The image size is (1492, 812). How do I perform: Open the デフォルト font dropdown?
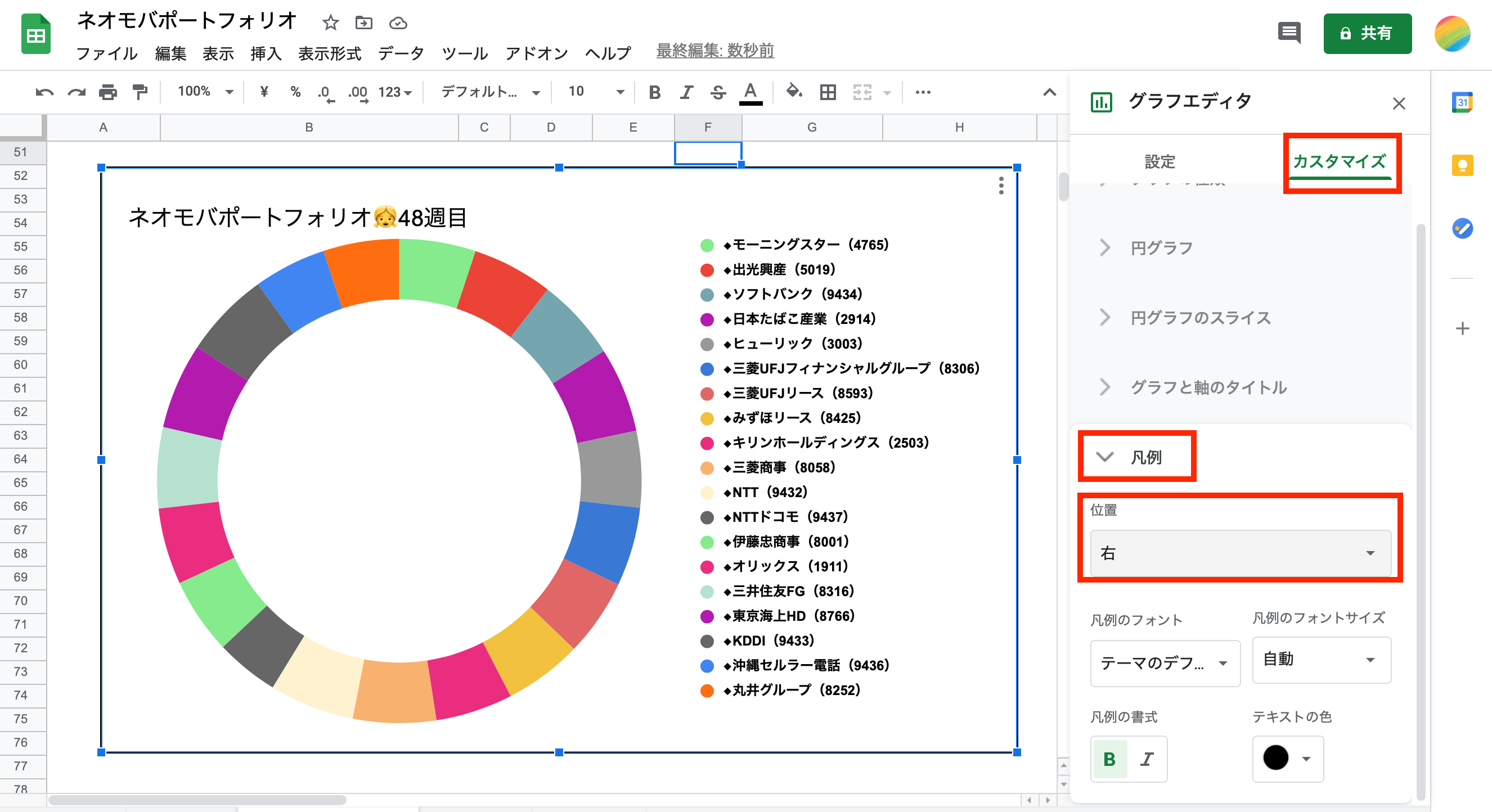click(490, 92)
